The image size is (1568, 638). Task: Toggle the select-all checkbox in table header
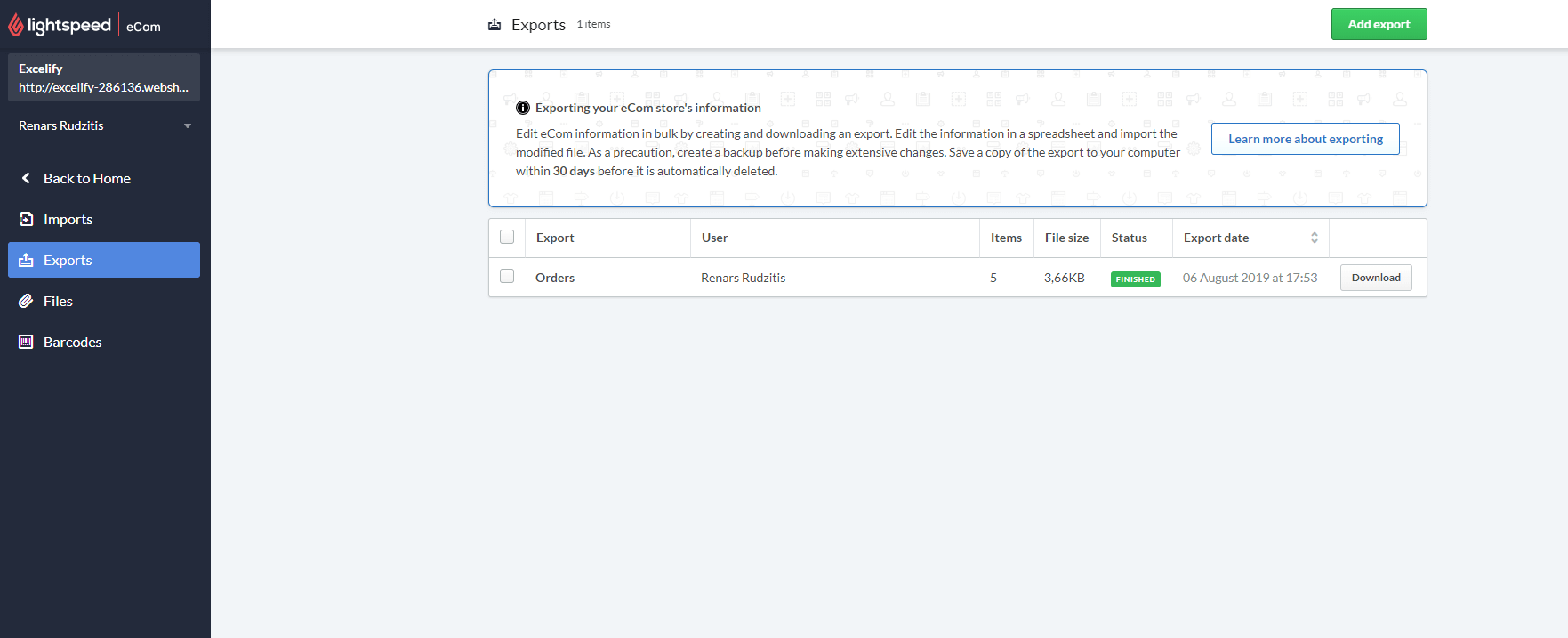(x=507, y=237)
